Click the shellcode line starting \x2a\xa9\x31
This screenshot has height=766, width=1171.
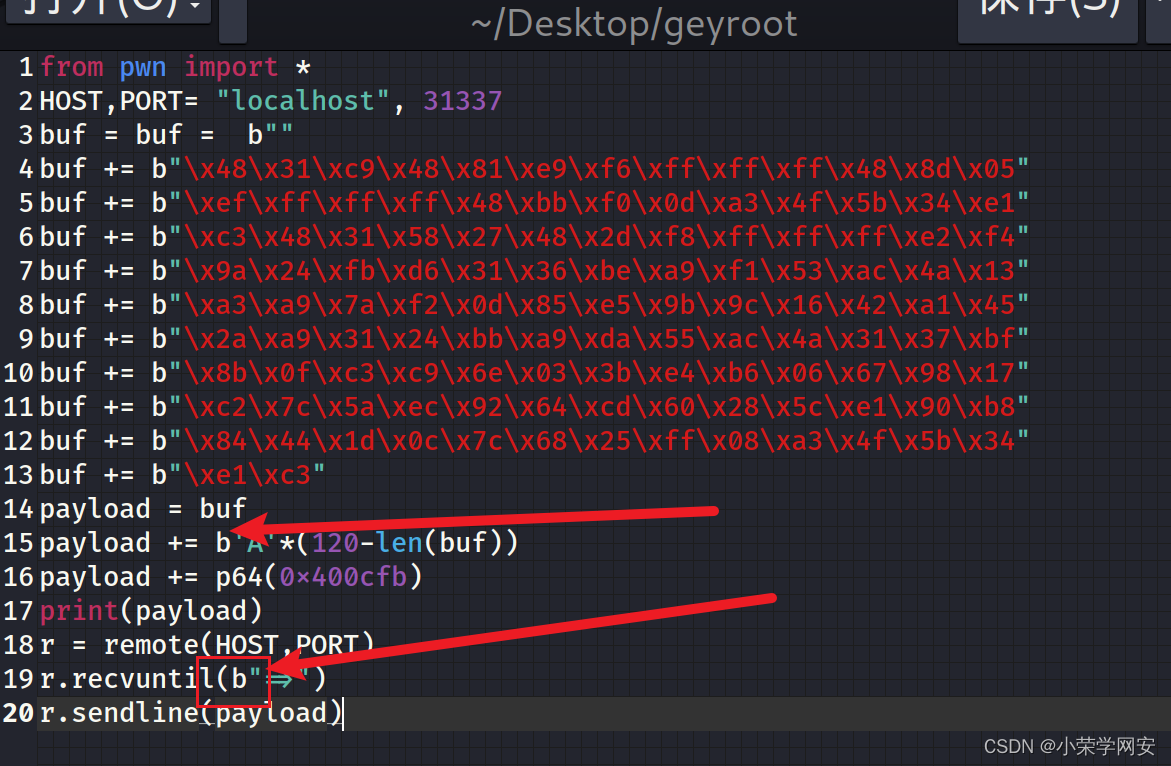click(535, 339)
